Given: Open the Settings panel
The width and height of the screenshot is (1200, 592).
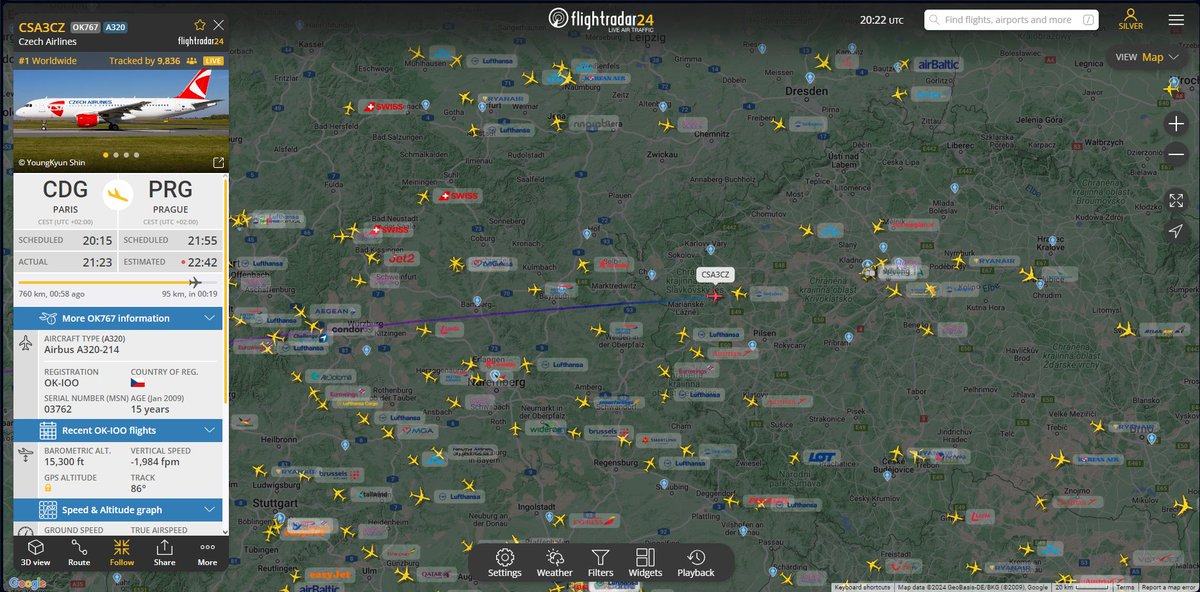Looking at the screenshot, I should click(504, 563).
